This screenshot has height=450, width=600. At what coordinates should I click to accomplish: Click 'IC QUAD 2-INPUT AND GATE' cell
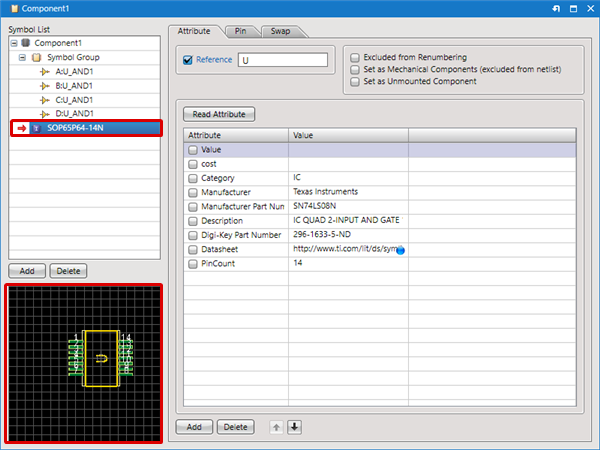click(x=348, y=220)
